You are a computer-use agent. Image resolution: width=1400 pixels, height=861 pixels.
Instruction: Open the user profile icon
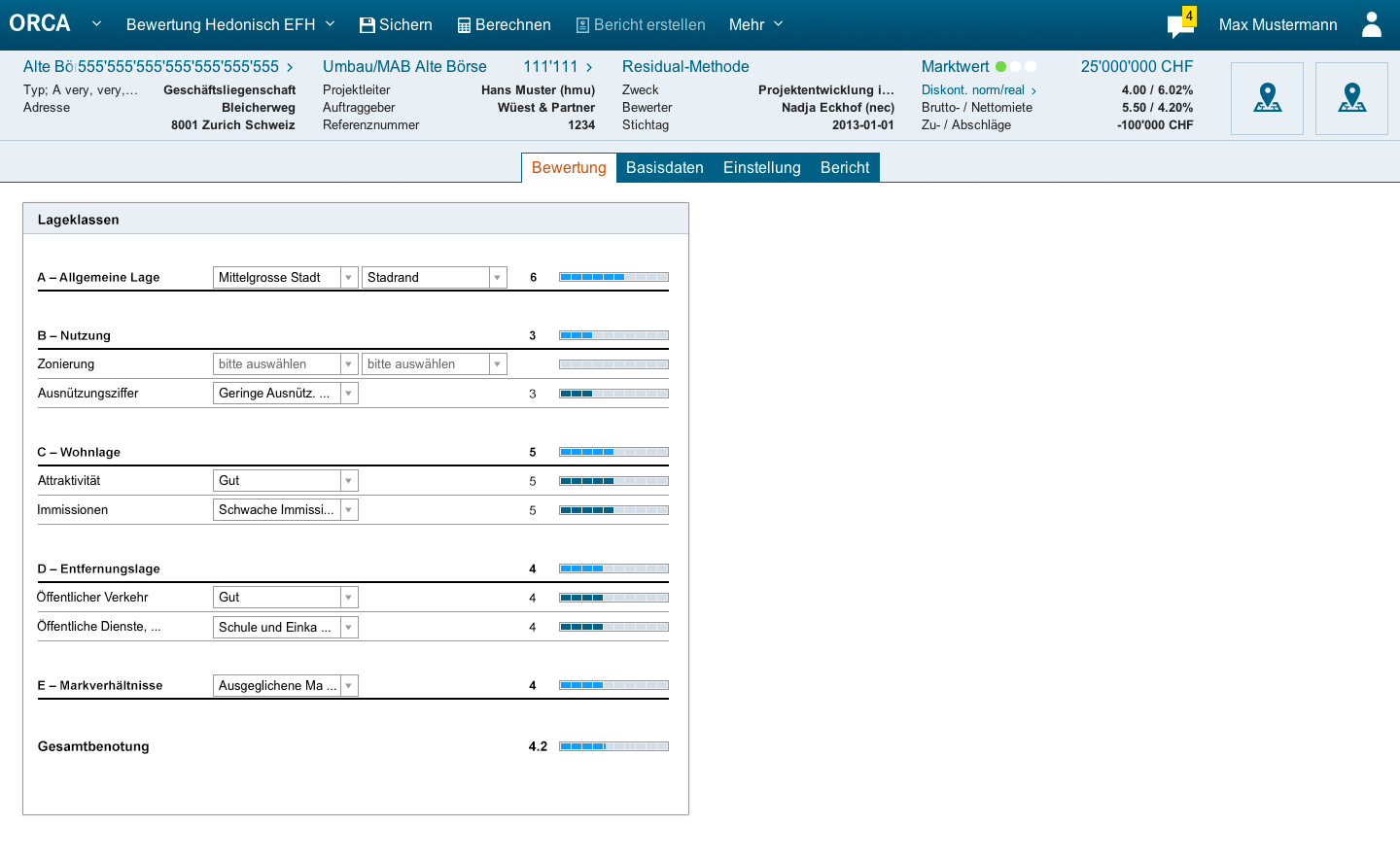1372,24
